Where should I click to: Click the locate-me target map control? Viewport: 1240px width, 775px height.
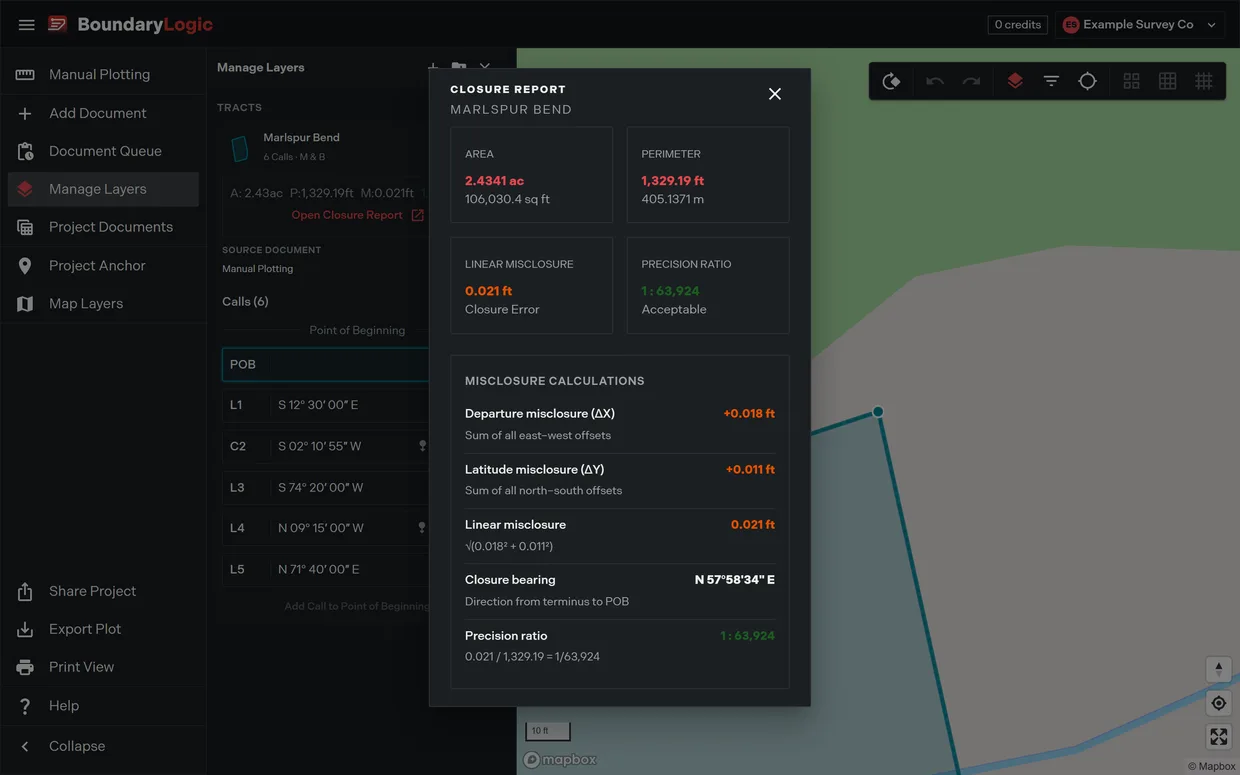(1218, 703)
